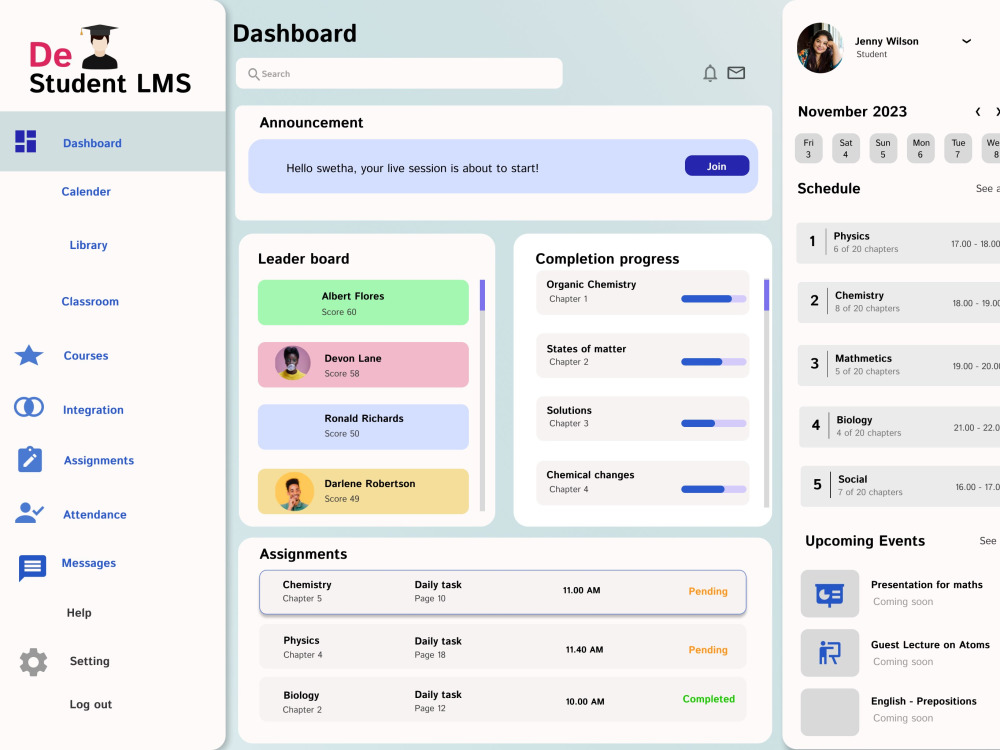Viewport: 1000px width, 750px height.
Task: Click Jenny Wilson profile photo
Action: click(820, 48)
